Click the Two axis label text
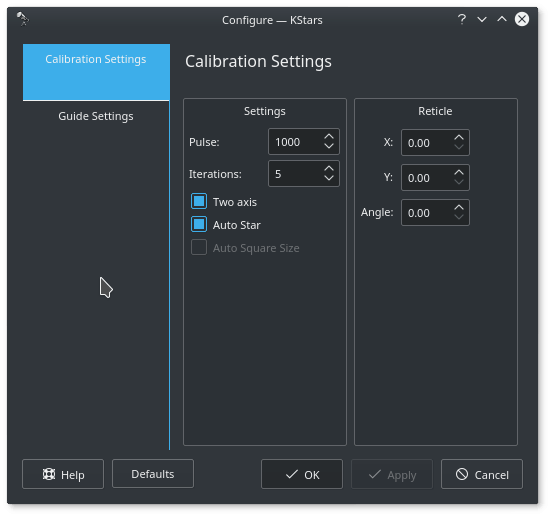The height and width of the screenshot is (517, 551). point(235,202)
